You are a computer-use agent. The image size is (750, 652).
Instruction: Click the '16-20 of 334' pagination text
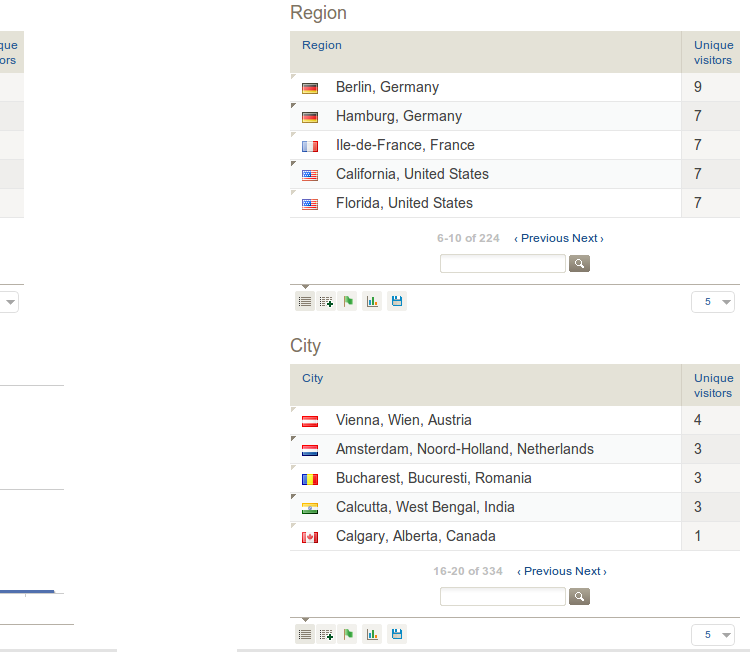tap(468, 571)
